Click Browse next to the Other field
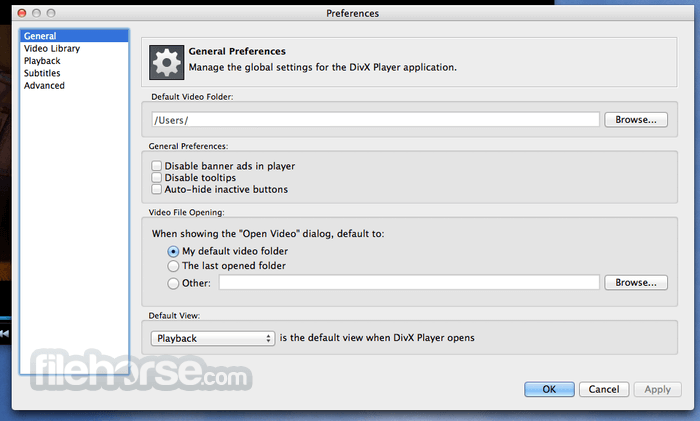This screenshot has height=421, width=700. pos(636,283)
